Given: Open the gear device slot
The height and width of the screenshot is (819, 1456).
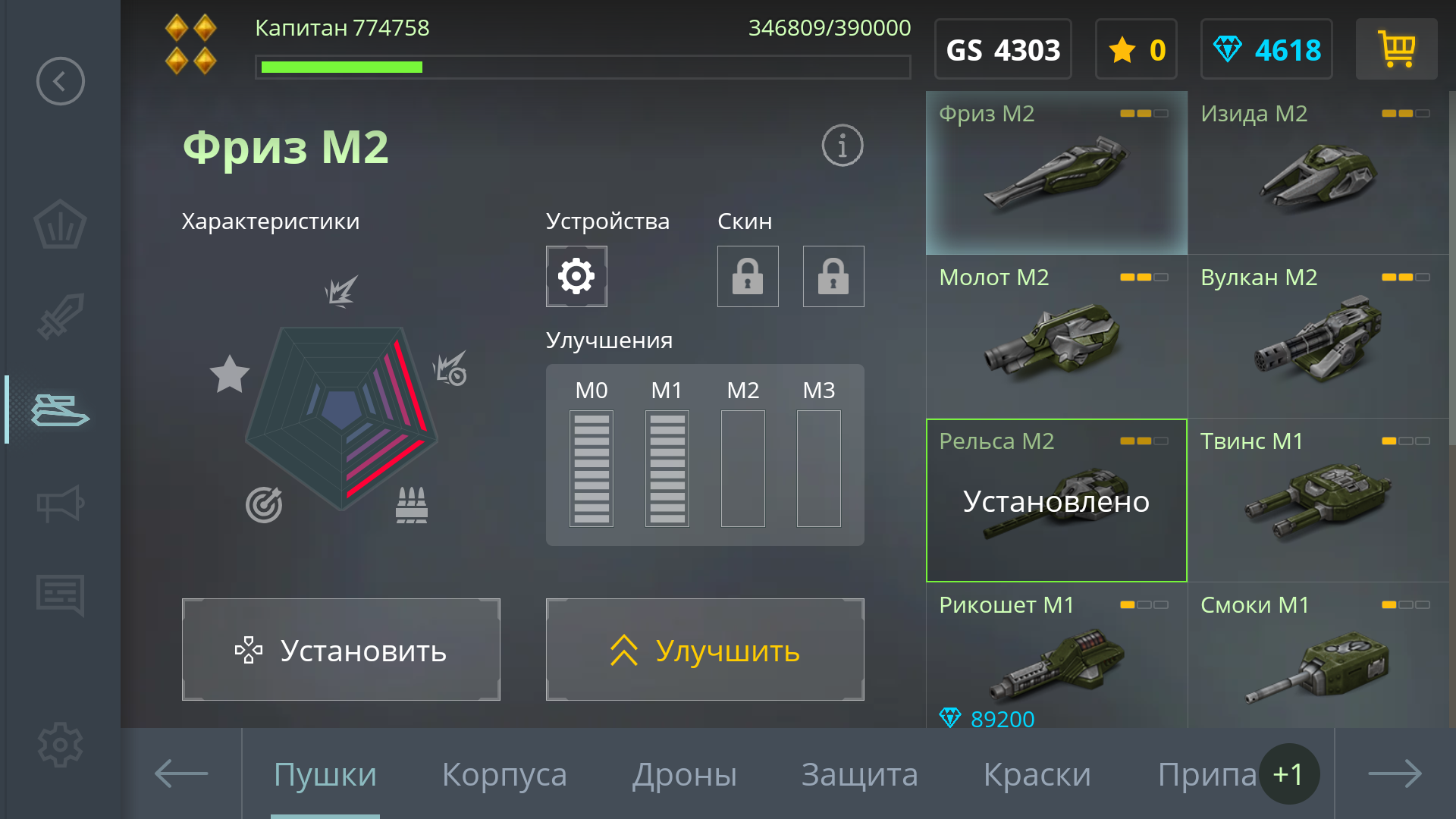Looking at the screenshot, I should [576, 276].
